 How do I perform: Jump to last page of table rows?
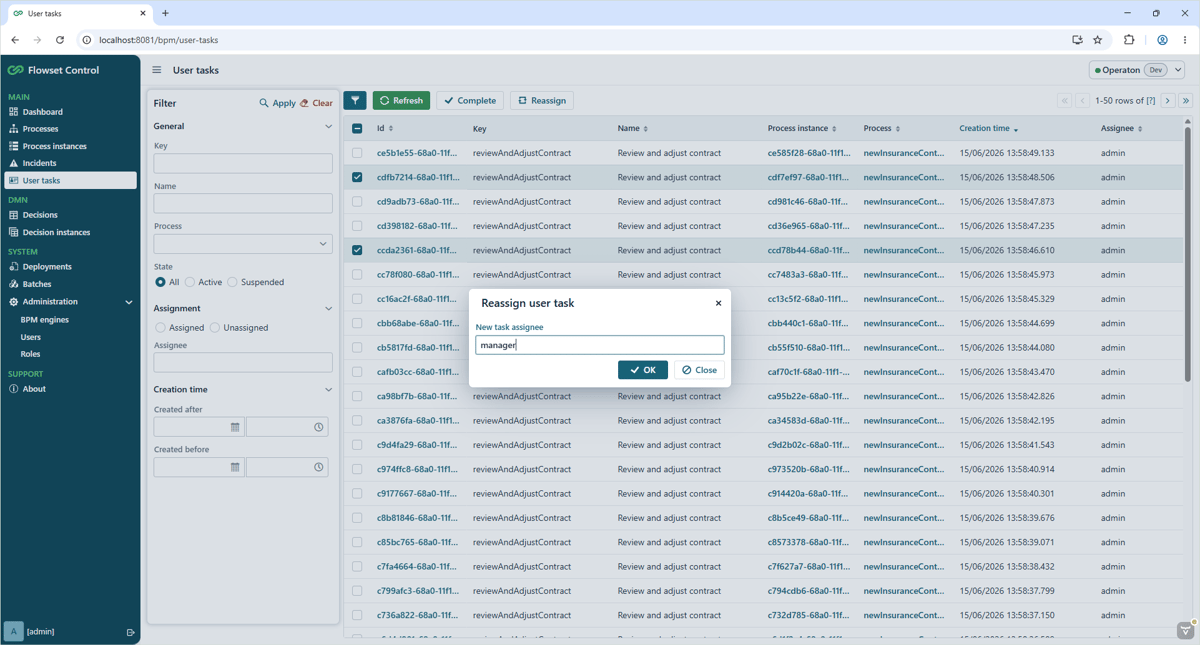pyautogui.click(x=1186, y=101)
